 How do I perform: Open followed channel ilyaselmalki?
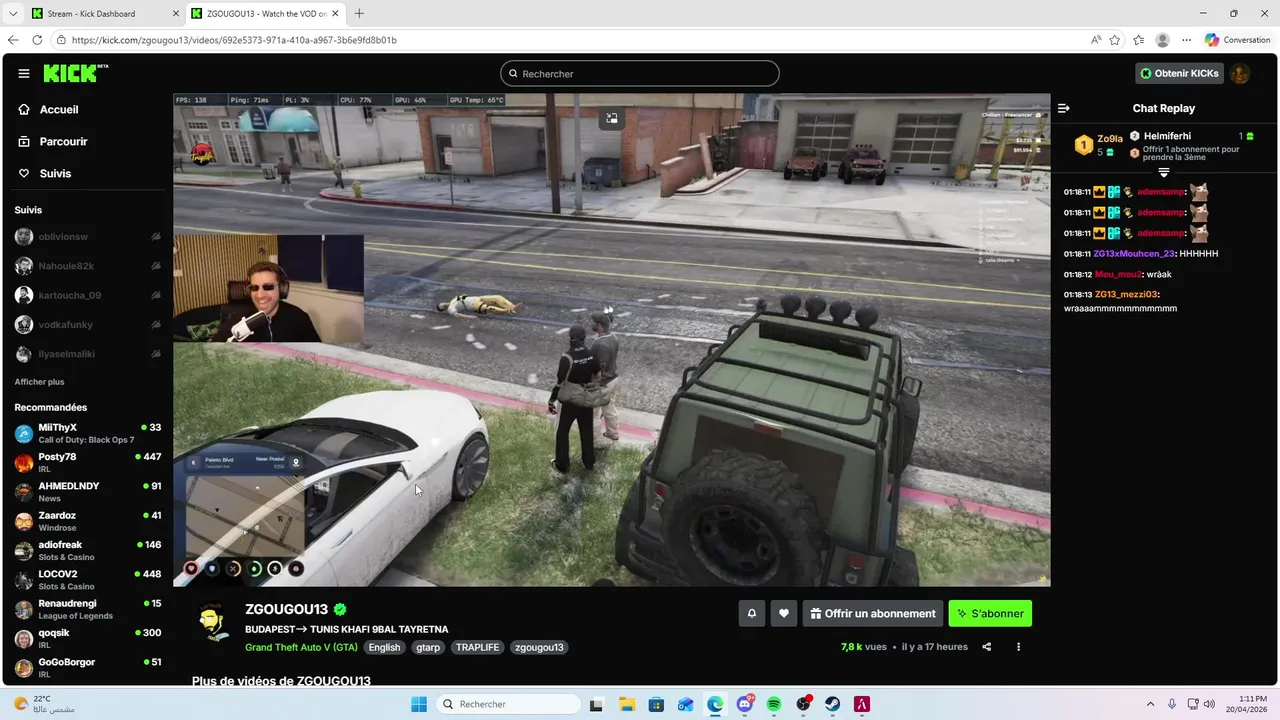click(x=88, y=354)
